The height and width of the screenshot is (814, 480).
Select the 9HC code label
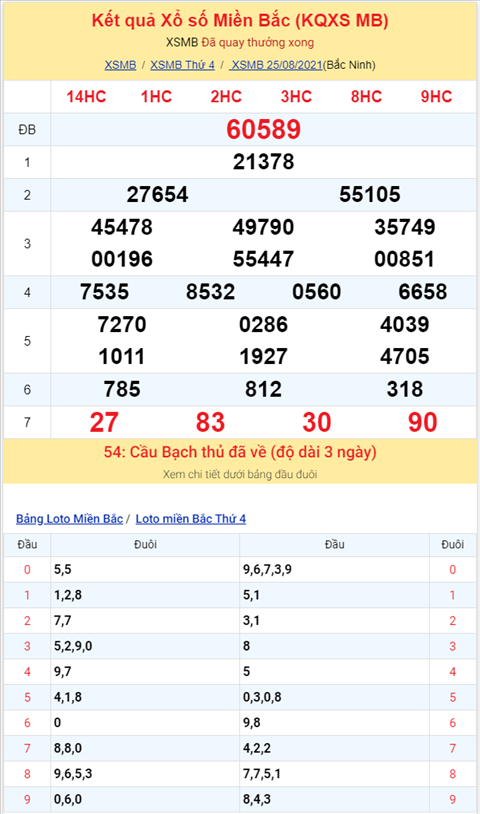(x=436, y=97)
